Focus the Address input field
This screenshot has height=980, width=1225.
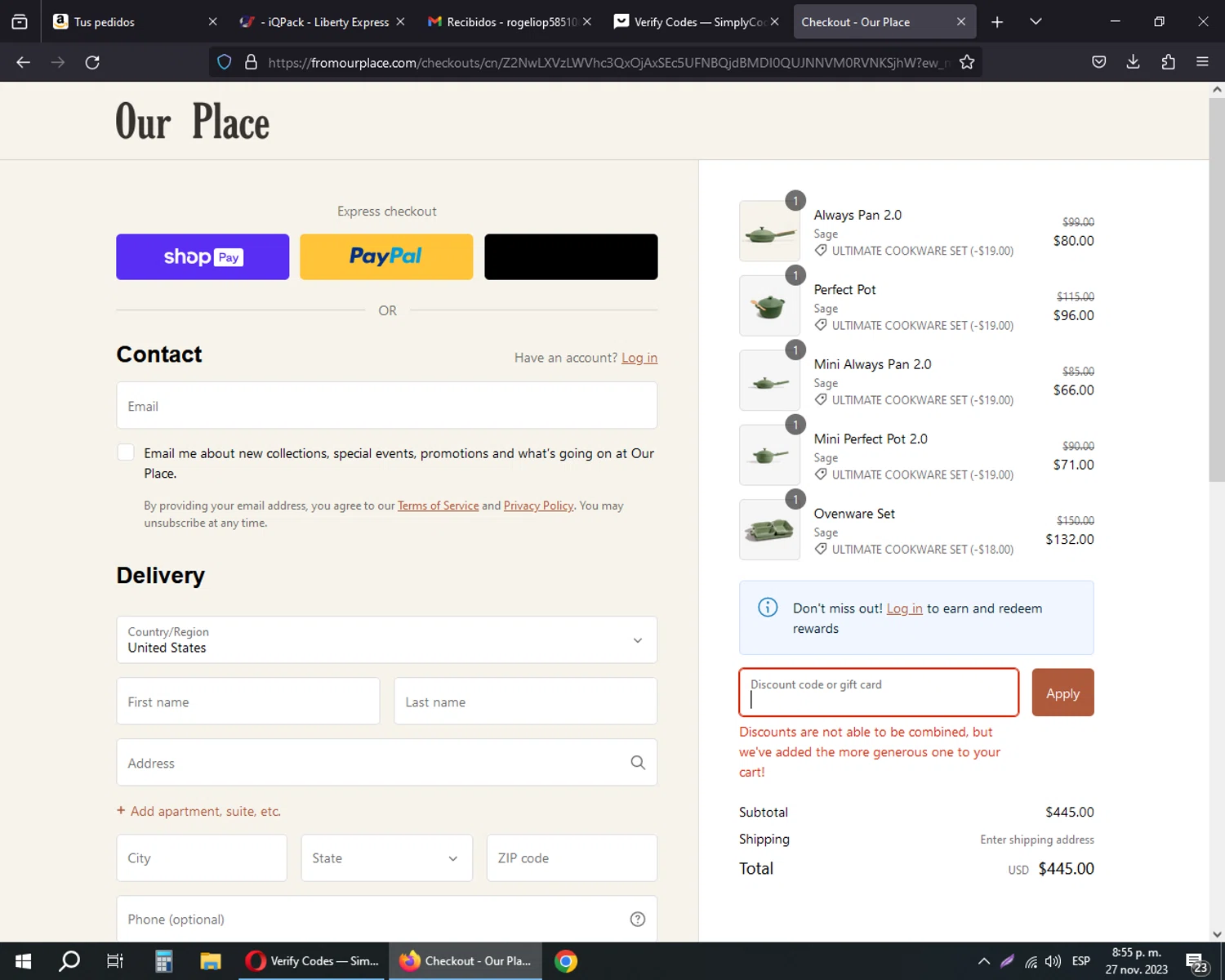pyautogui.click(x=387, y=763)
